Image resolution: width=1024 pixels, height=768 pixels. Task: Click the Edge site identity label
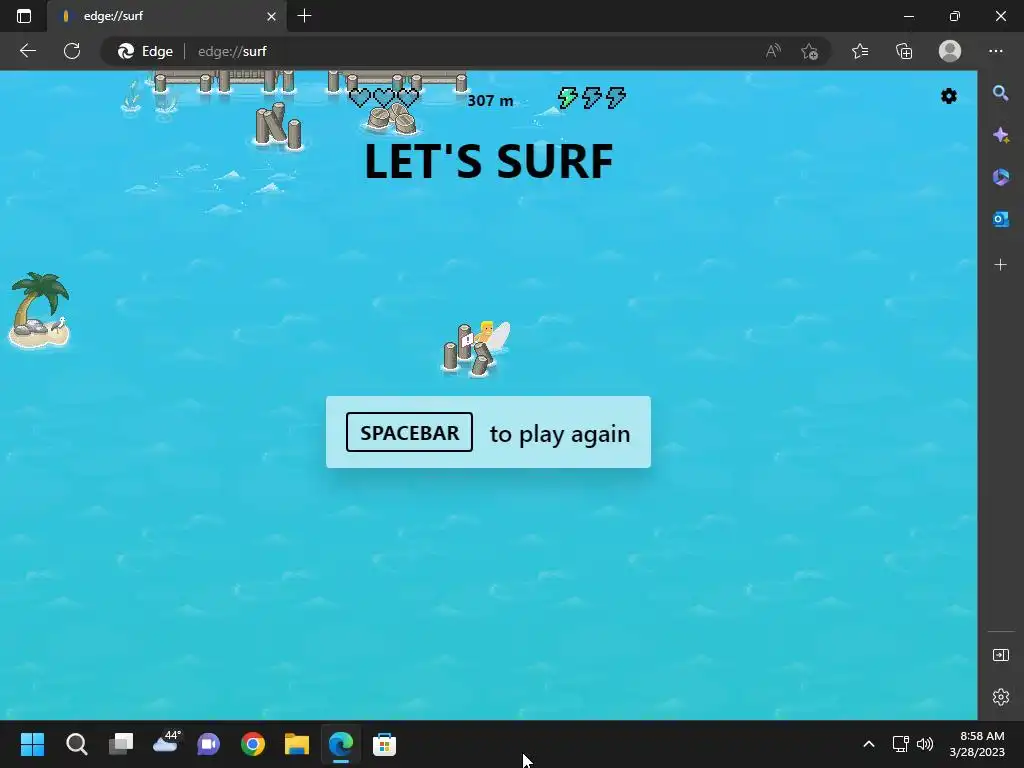146,51
